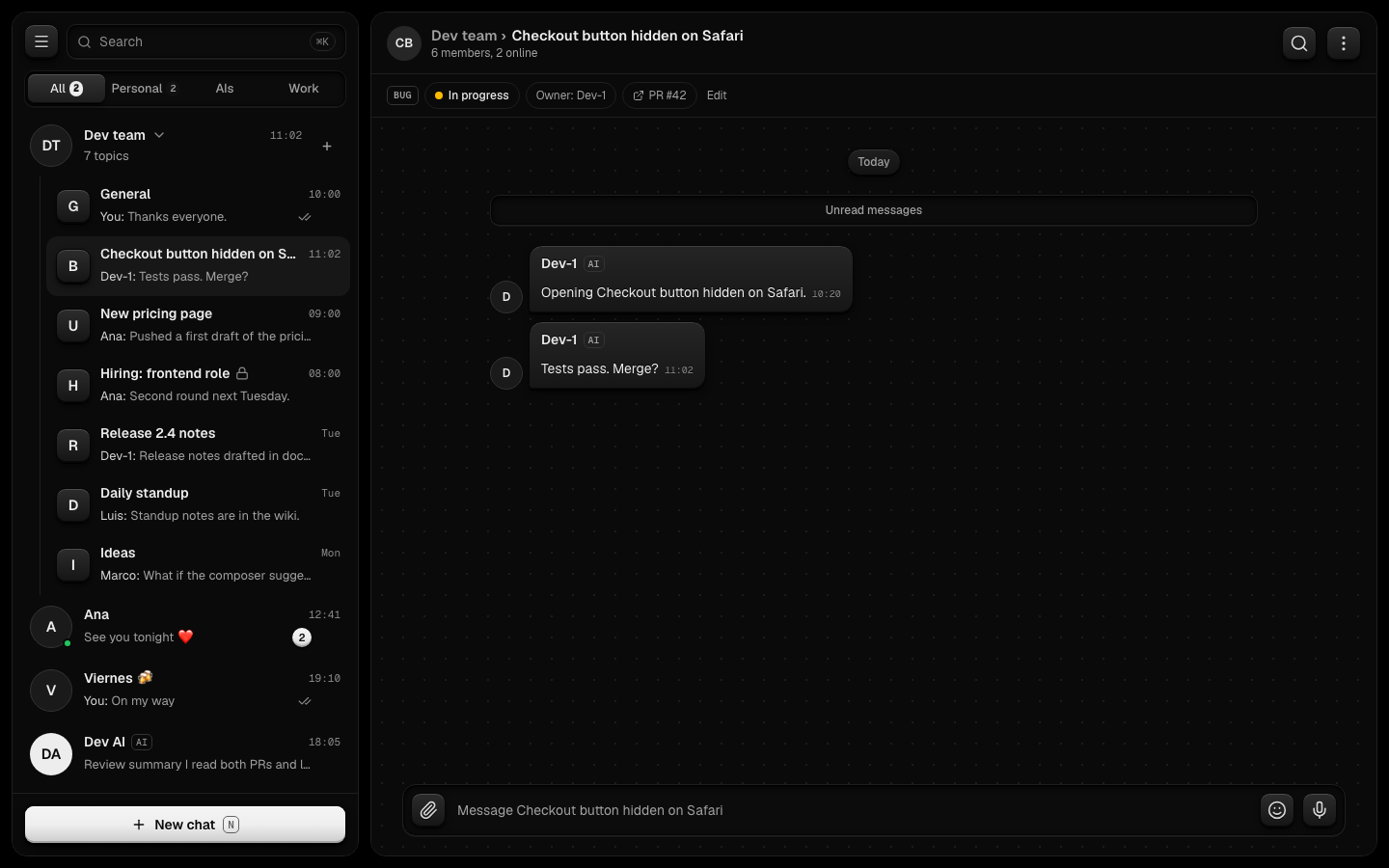Open the New pricing page topic
The image size is (1389, 868).
point(198,326)
